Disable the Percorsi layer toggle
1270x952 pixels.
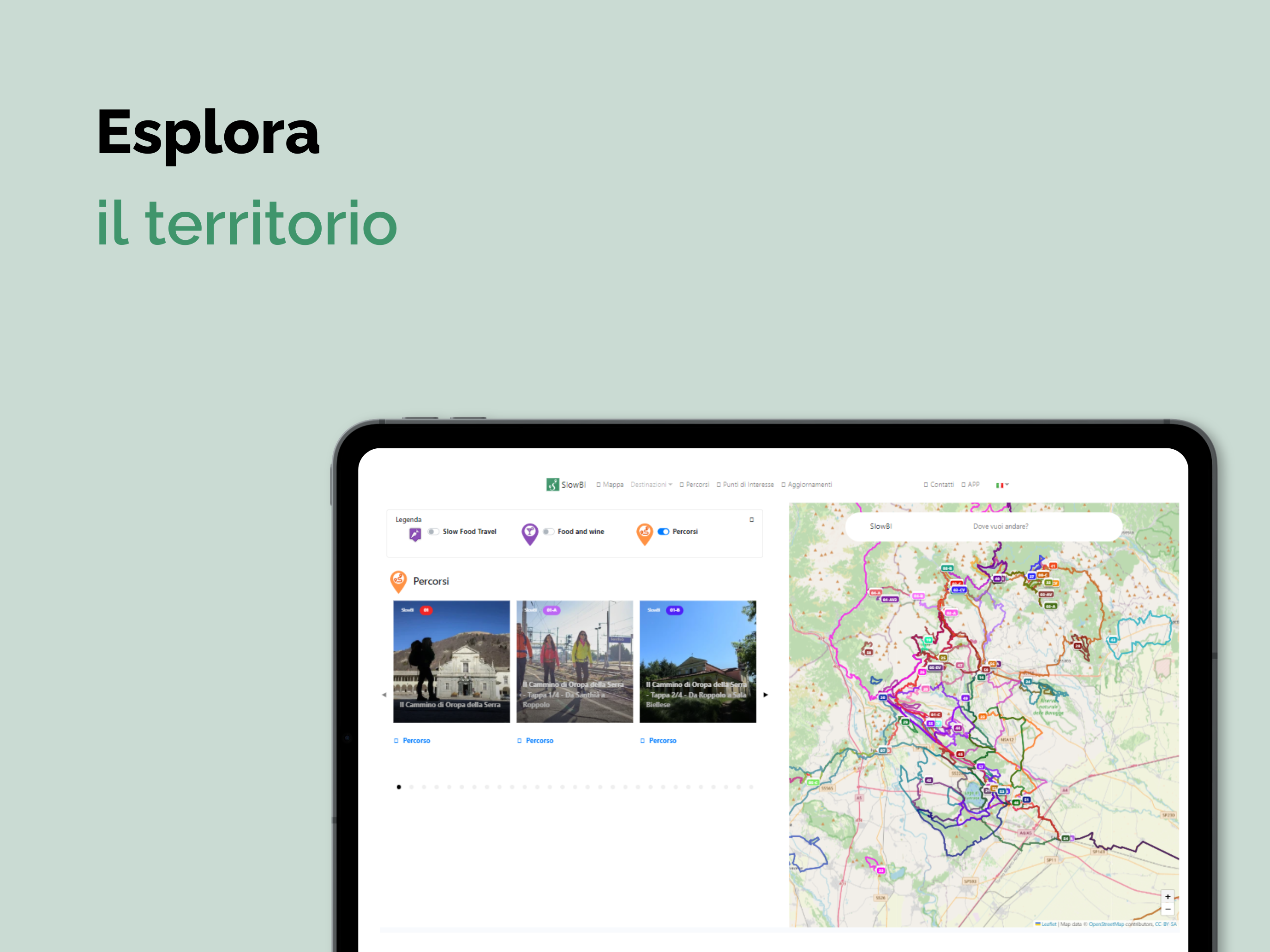663,531
